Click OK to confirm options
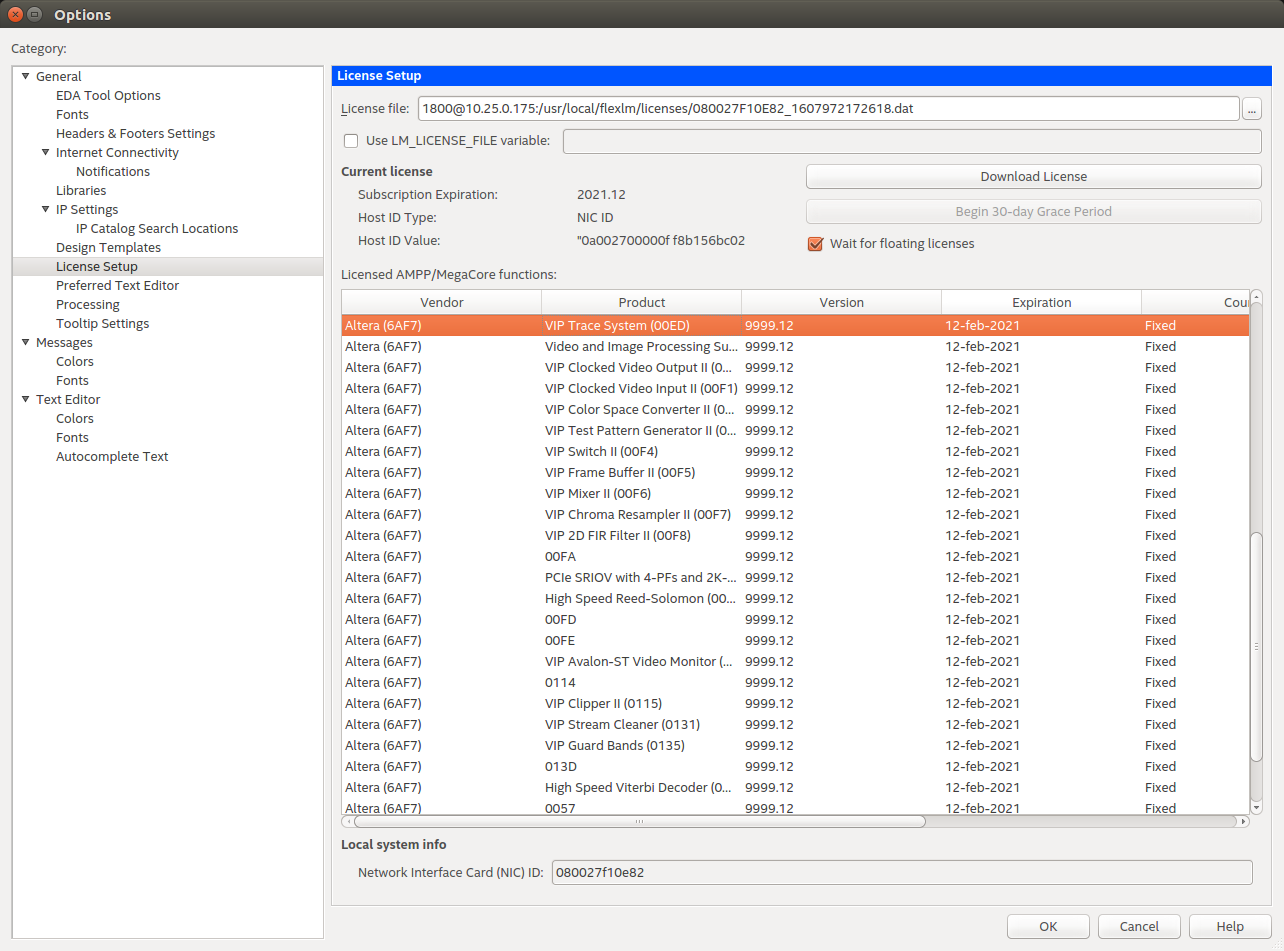 tap(1047, 926)
